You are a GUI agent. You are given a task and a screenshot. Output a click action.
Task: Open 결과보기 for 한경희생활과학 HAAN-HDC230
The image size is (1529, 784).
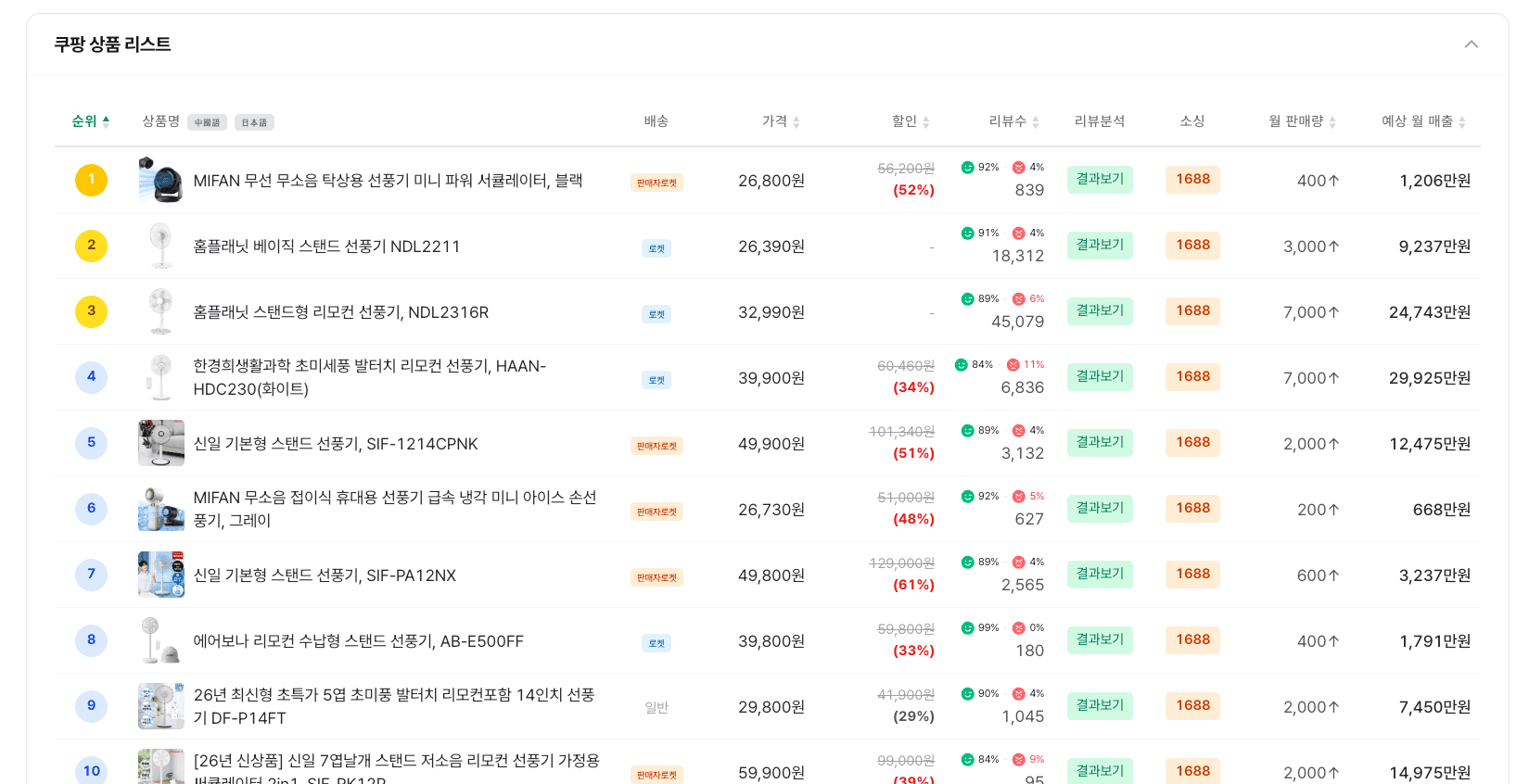pyautogui.click(x=1100, y=376)
